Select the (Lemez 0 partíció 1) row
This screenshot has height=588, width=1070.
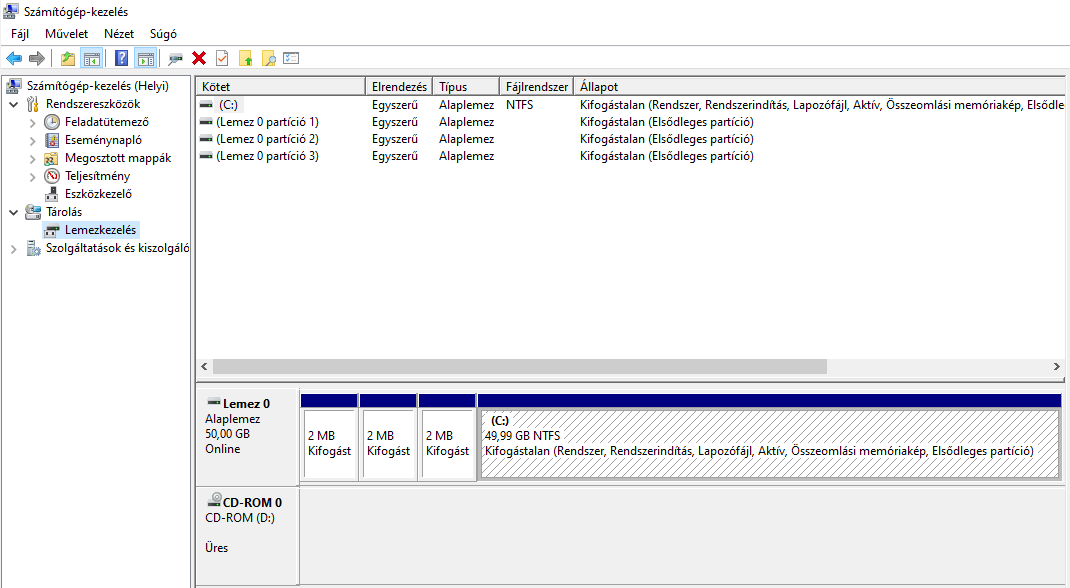pos(631,122)
